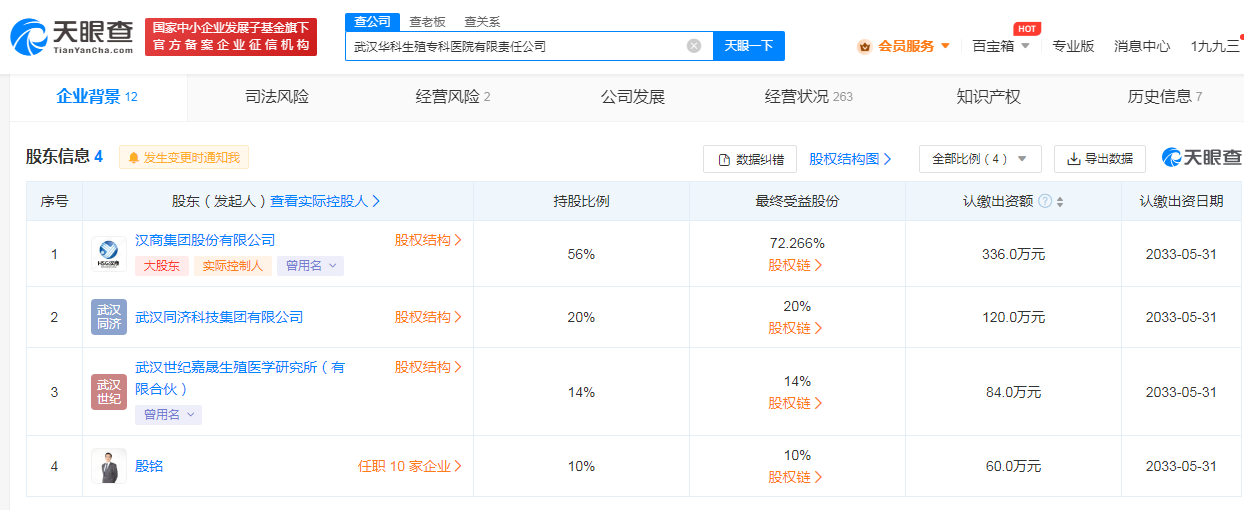1244x510 pixels.
Task: Select the 经营风险 tab
Action: point(453,97)
